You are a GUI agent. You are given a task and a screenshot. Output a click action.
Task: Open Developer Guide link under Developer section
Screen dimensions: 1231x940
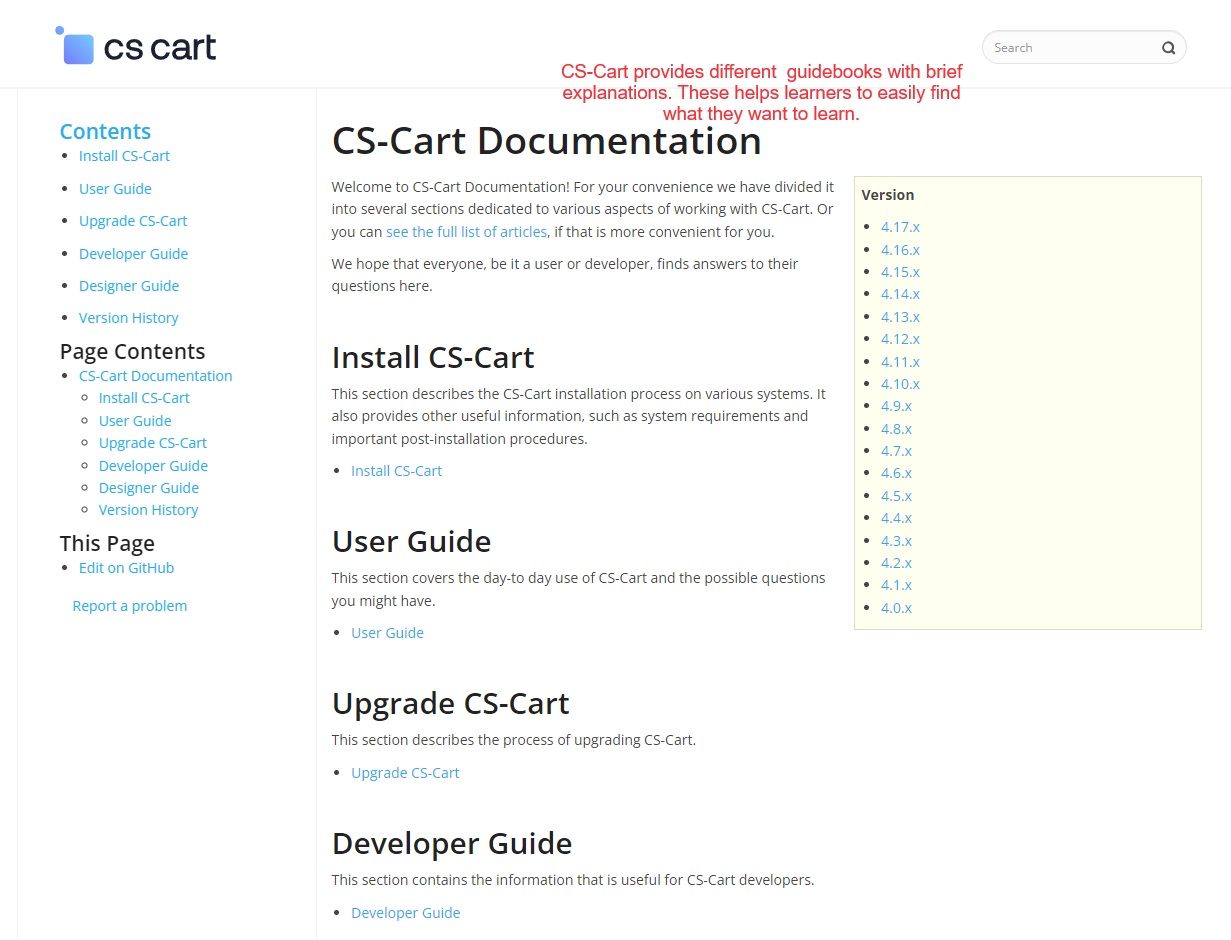coord(405,913)
